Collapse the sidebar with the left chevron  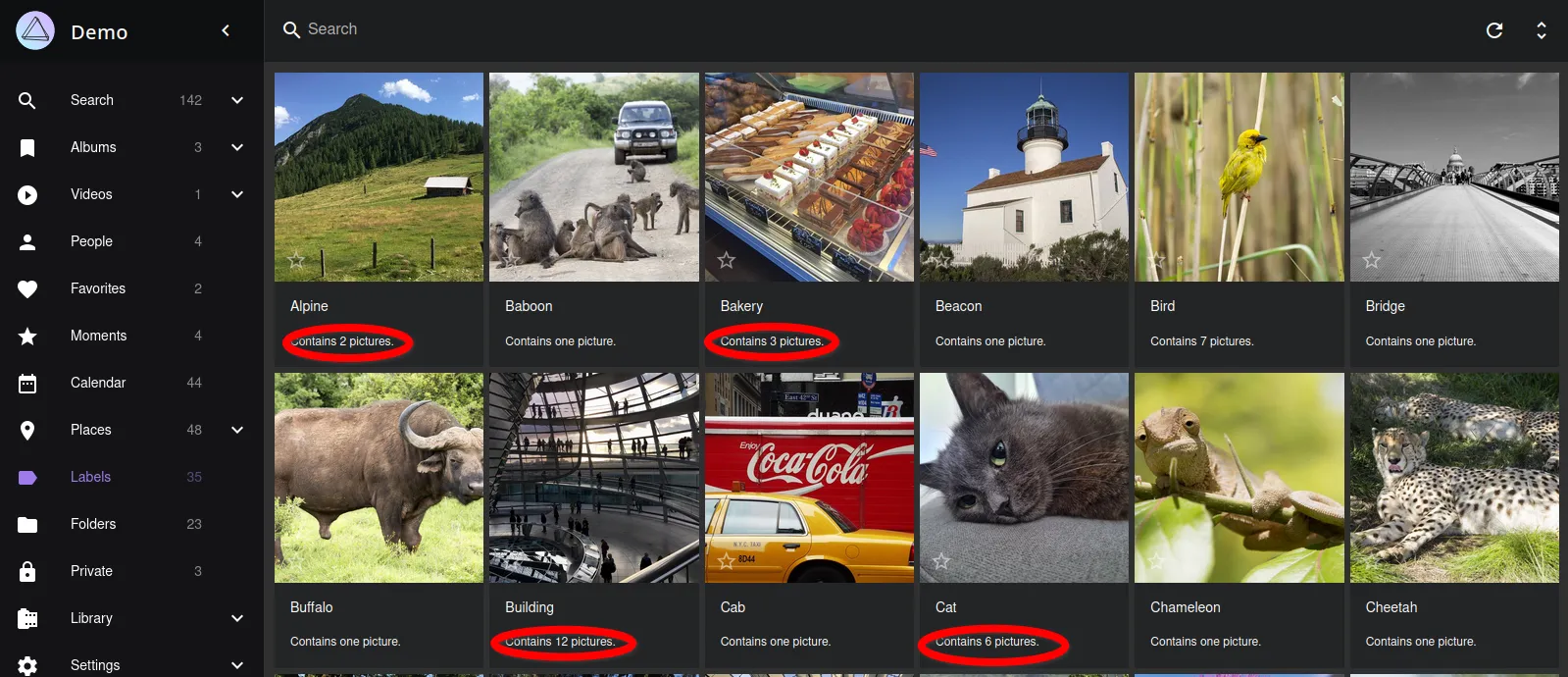tap(226, 31)
